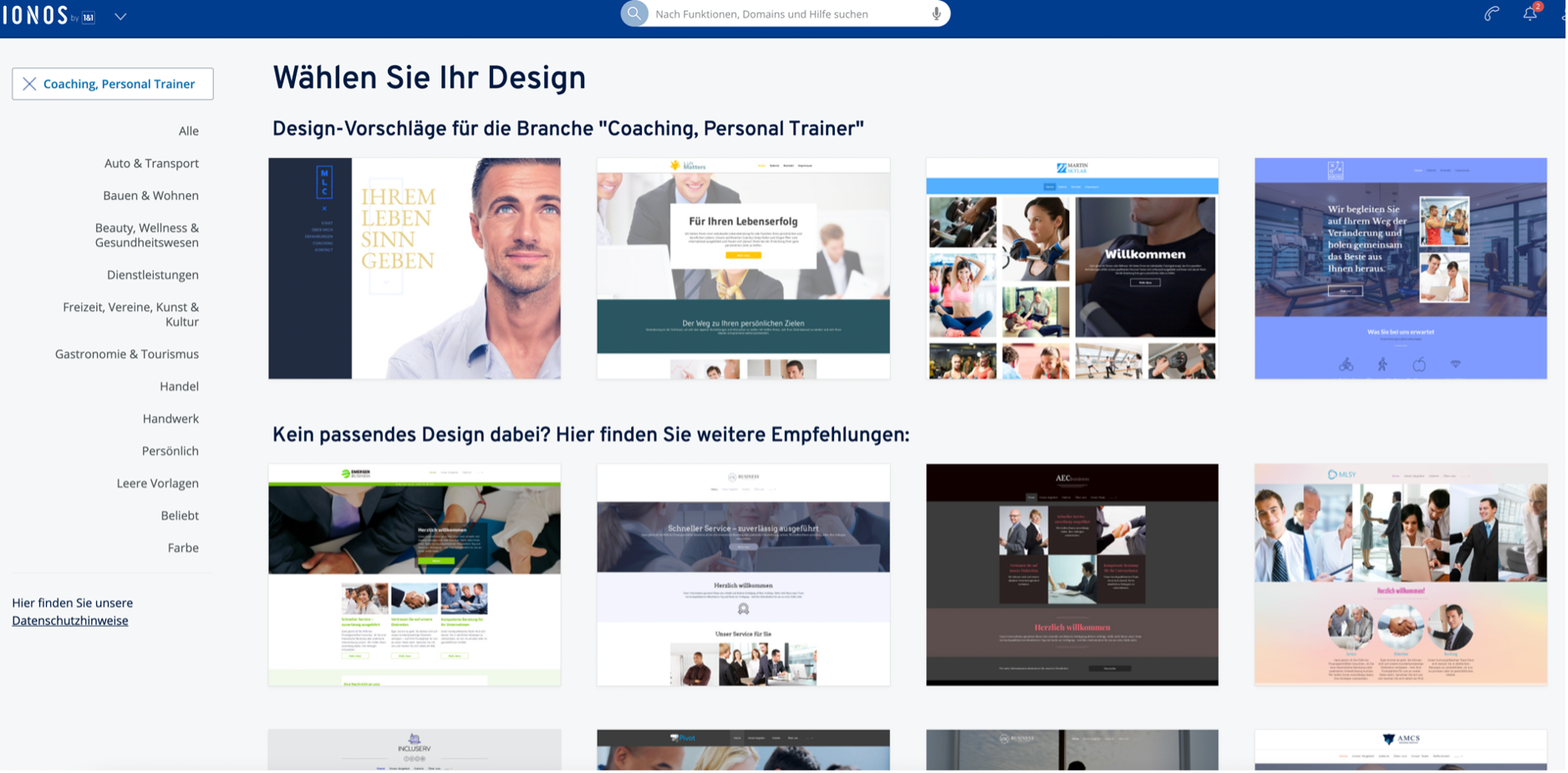
Task: Choose the 'Für Ihren Lebenserfolg' design
Action: click(743, 268)
